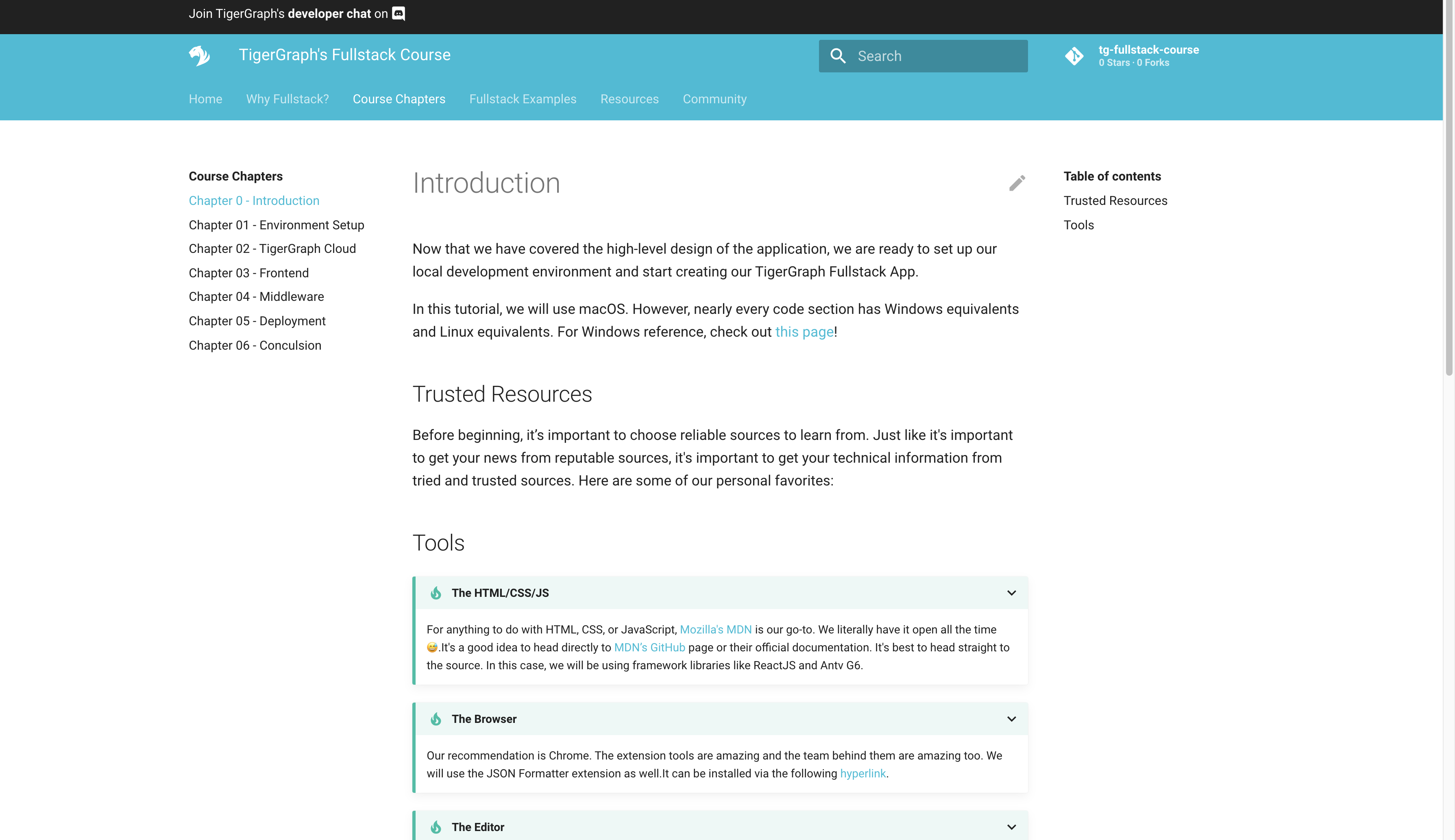
Task: Open Chapter 0 - Introduction
Action: [254, 201]
